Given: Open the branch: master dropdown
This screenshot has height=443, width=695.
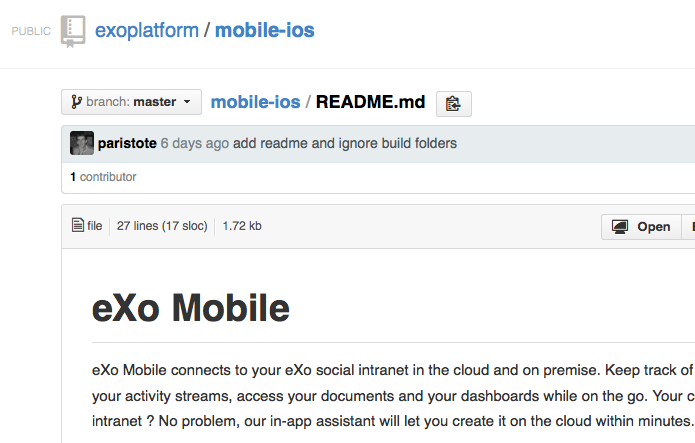Looking at the screenshot, I should 132,102.
